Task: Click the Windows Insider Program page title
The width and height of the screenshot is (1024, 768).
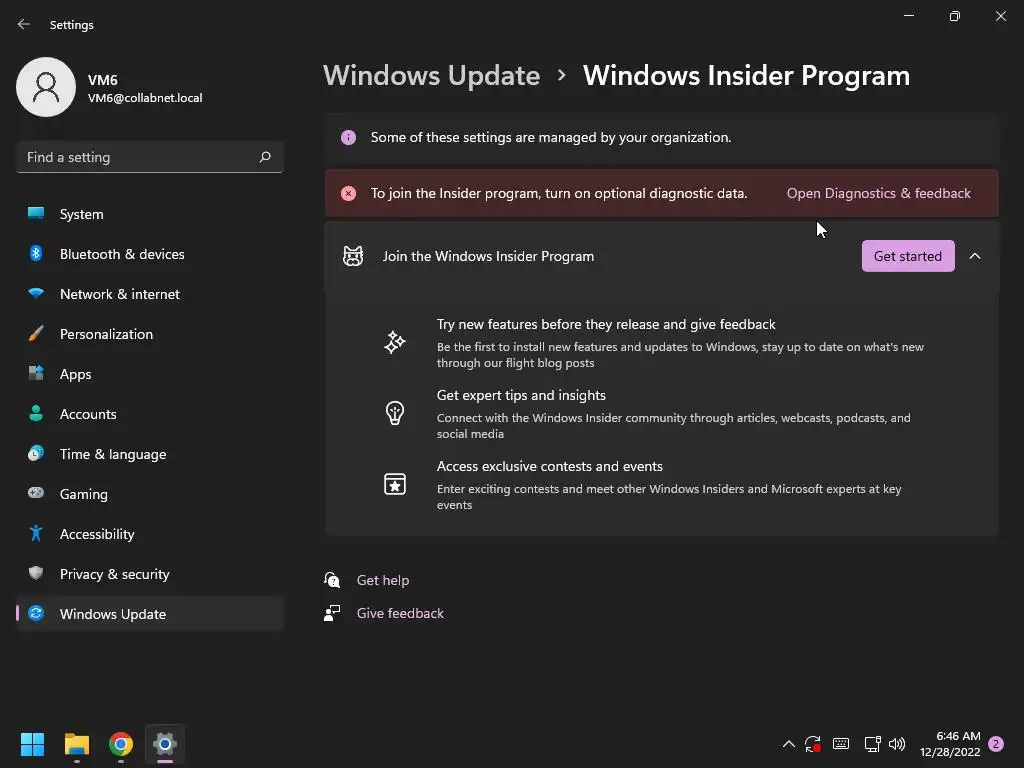Action: pos(746,76)
